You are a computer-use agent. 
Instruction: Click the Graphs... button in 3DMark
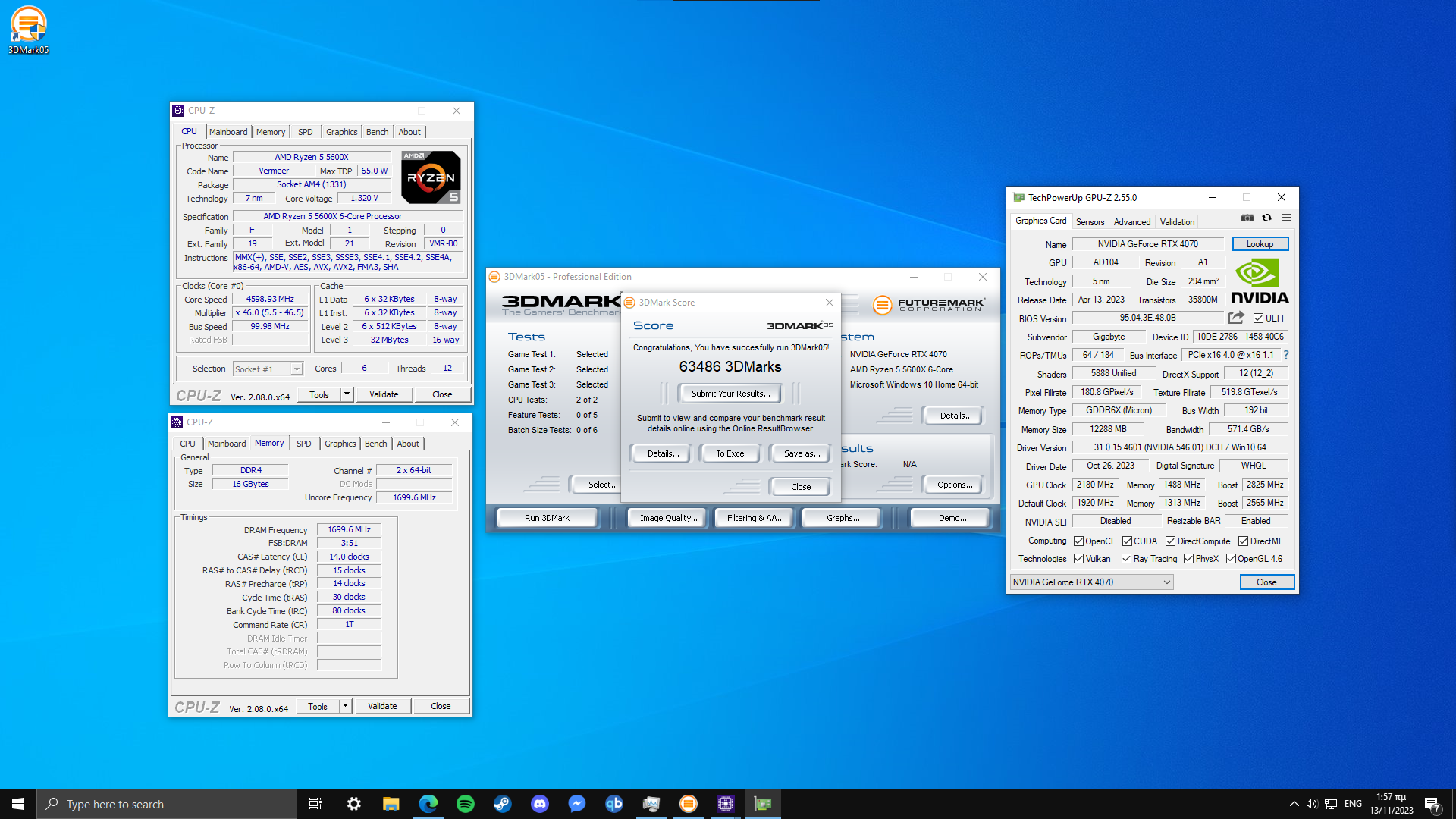point(843,518)
